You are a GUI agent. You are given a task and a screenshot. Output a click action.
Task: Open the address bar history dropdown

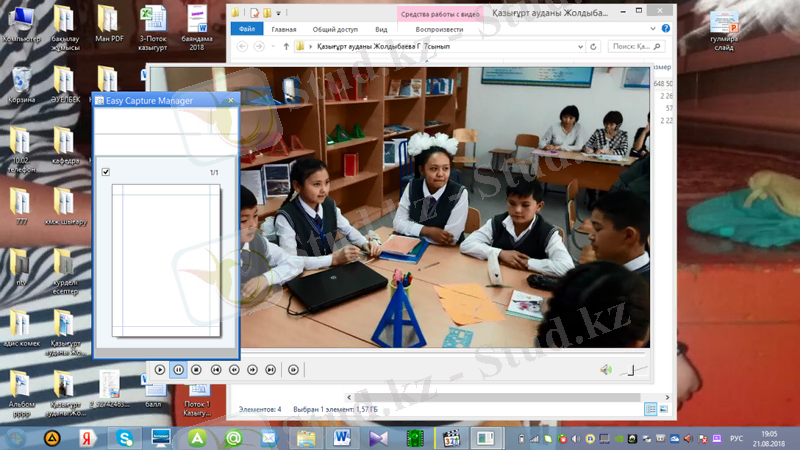point(580,46)
